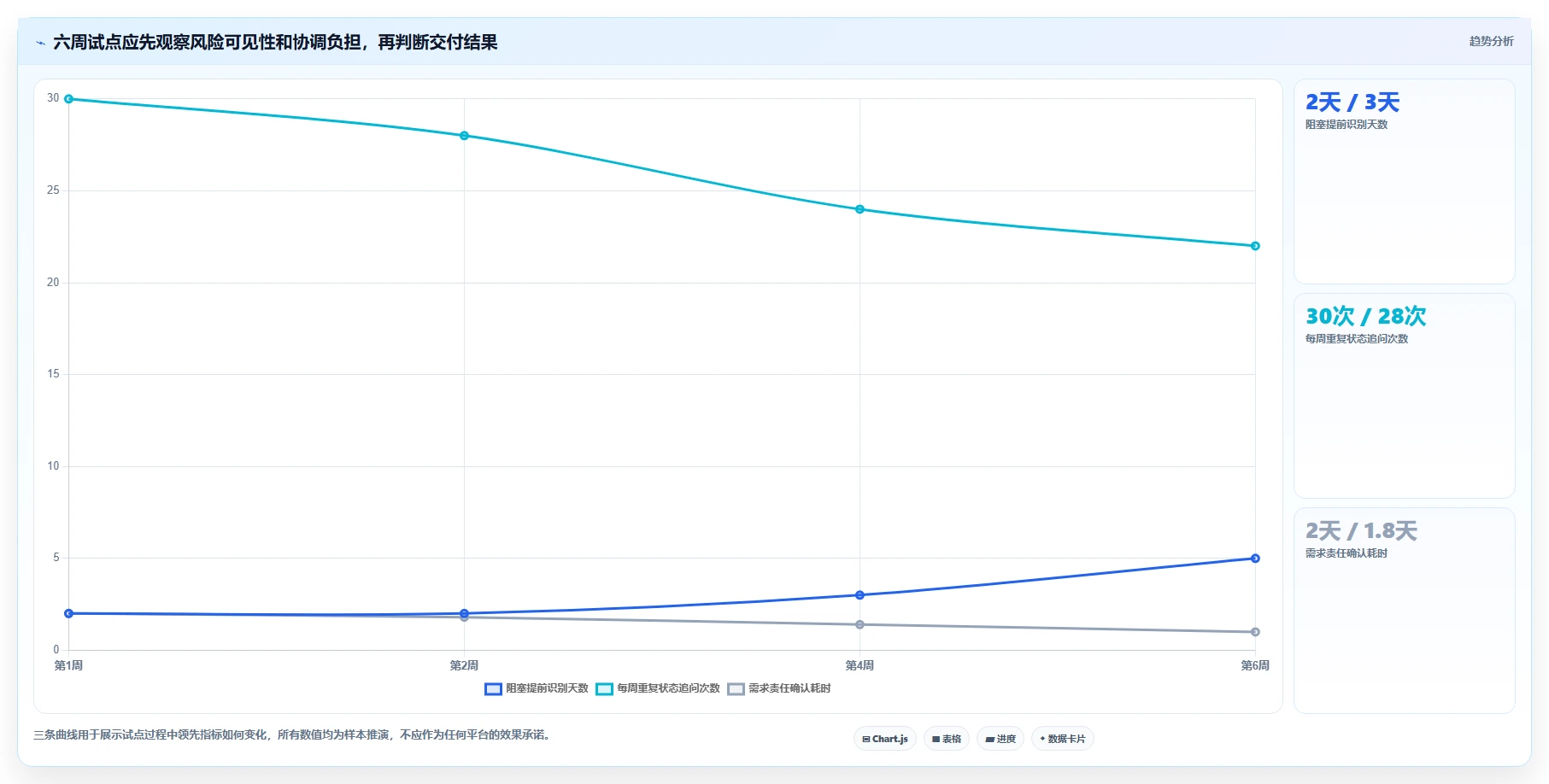Toggle the 每周重复状态追问次数 legend label
The width and height of the screenshot is (1549, 784).
coord(668,688)
